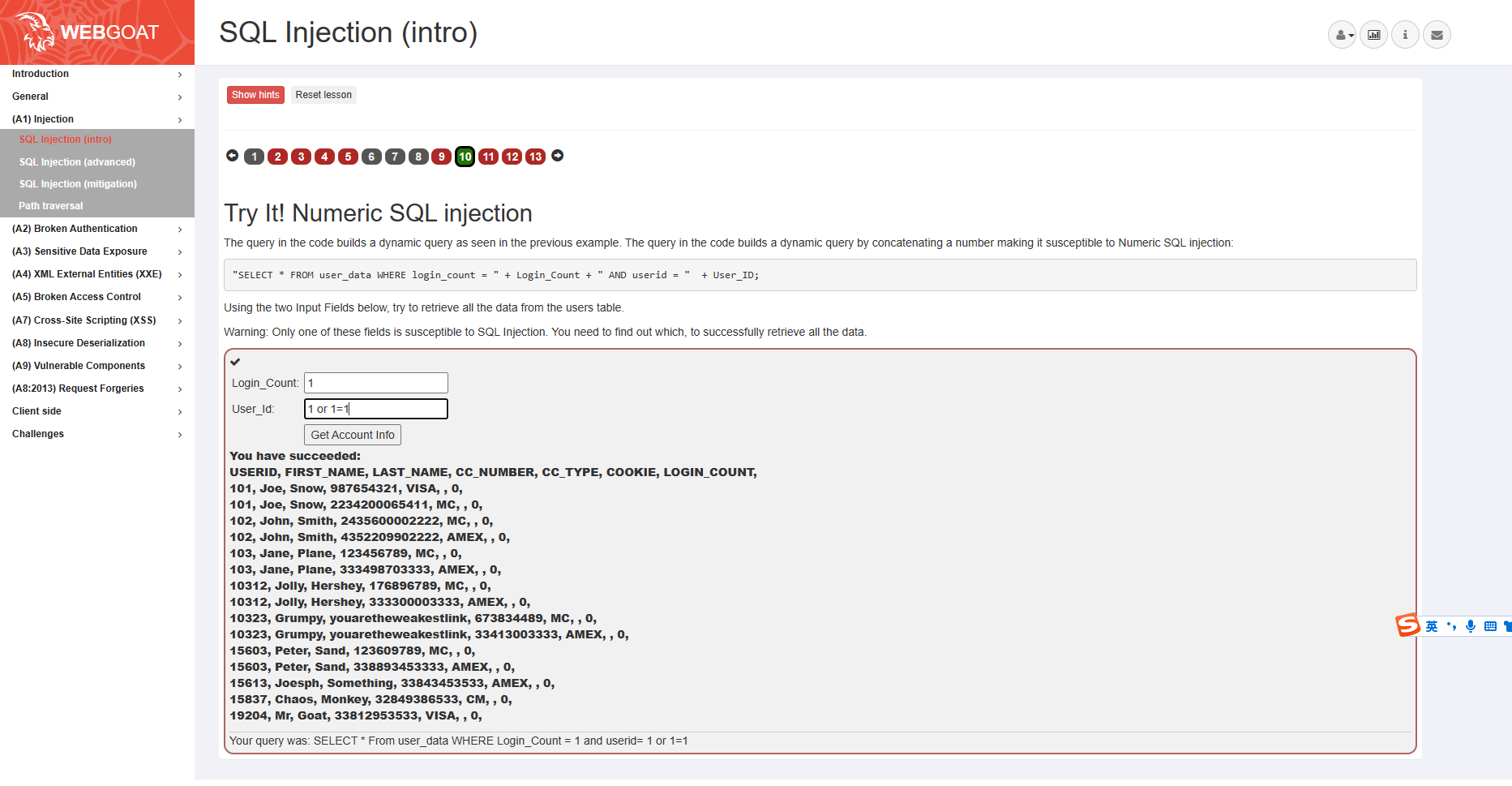
Task: Go to lesson page 3
Action: 301,157
